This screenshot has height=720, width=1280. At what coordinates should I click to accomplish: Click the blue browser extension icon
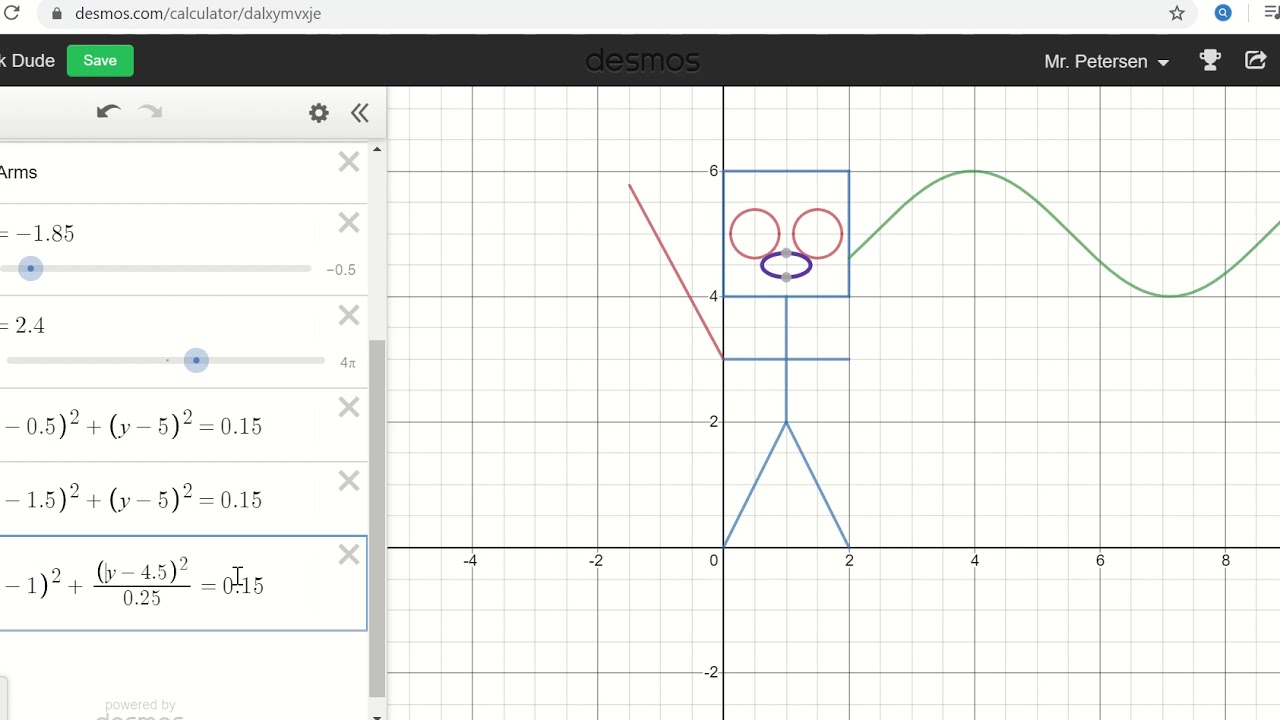1223,14
